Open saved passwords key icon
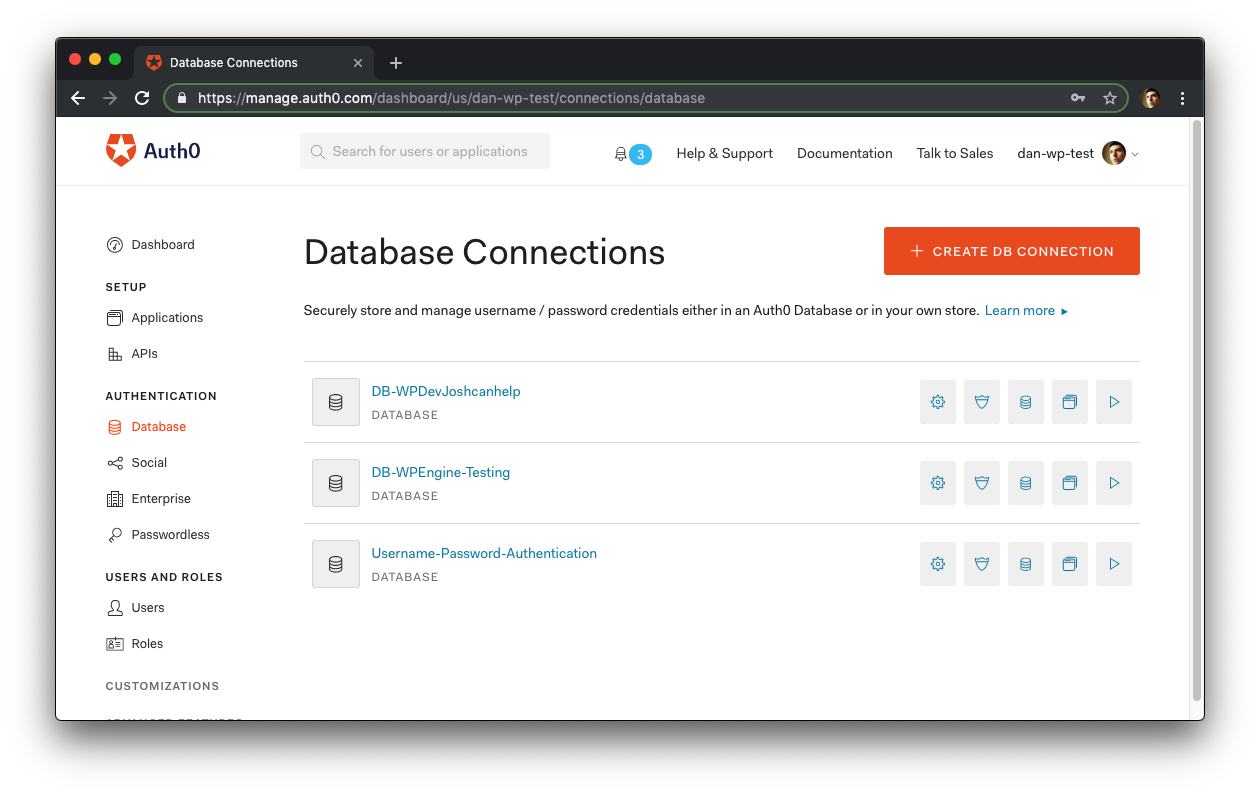The image size is (1260, 794). tap(1078, 98)
